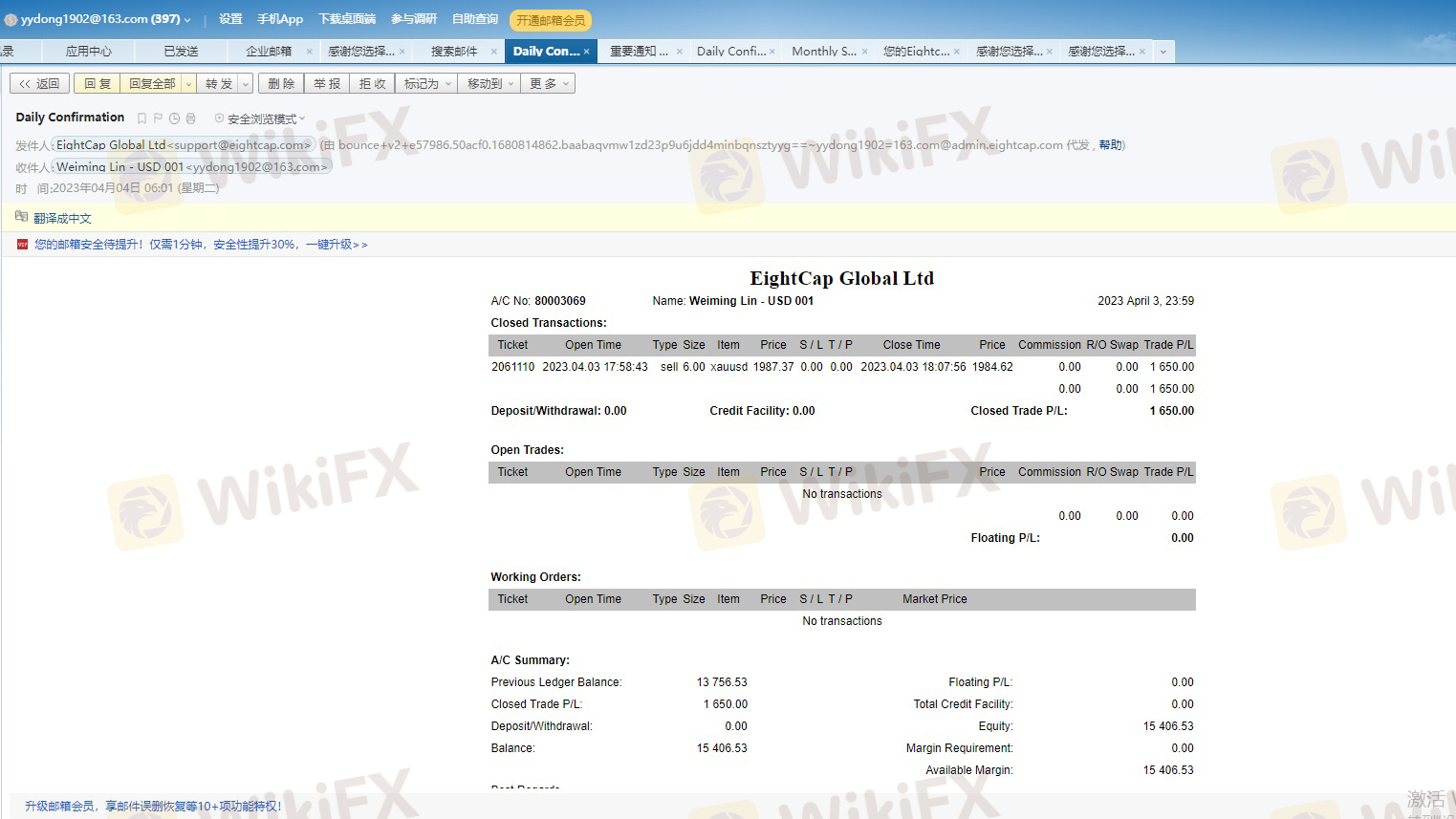Image resolution: width=1456 pixels, height=819 pixels.
Task: Click the print icon next to the subject
Action: point(190,119)
